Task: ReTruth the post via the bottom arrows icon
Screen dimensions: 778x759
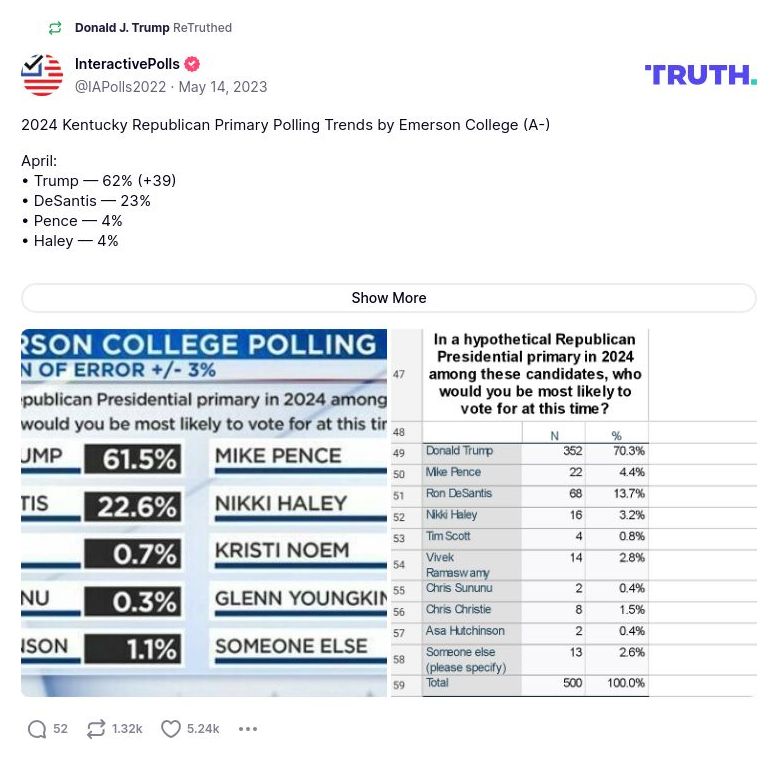Action: 96,729
